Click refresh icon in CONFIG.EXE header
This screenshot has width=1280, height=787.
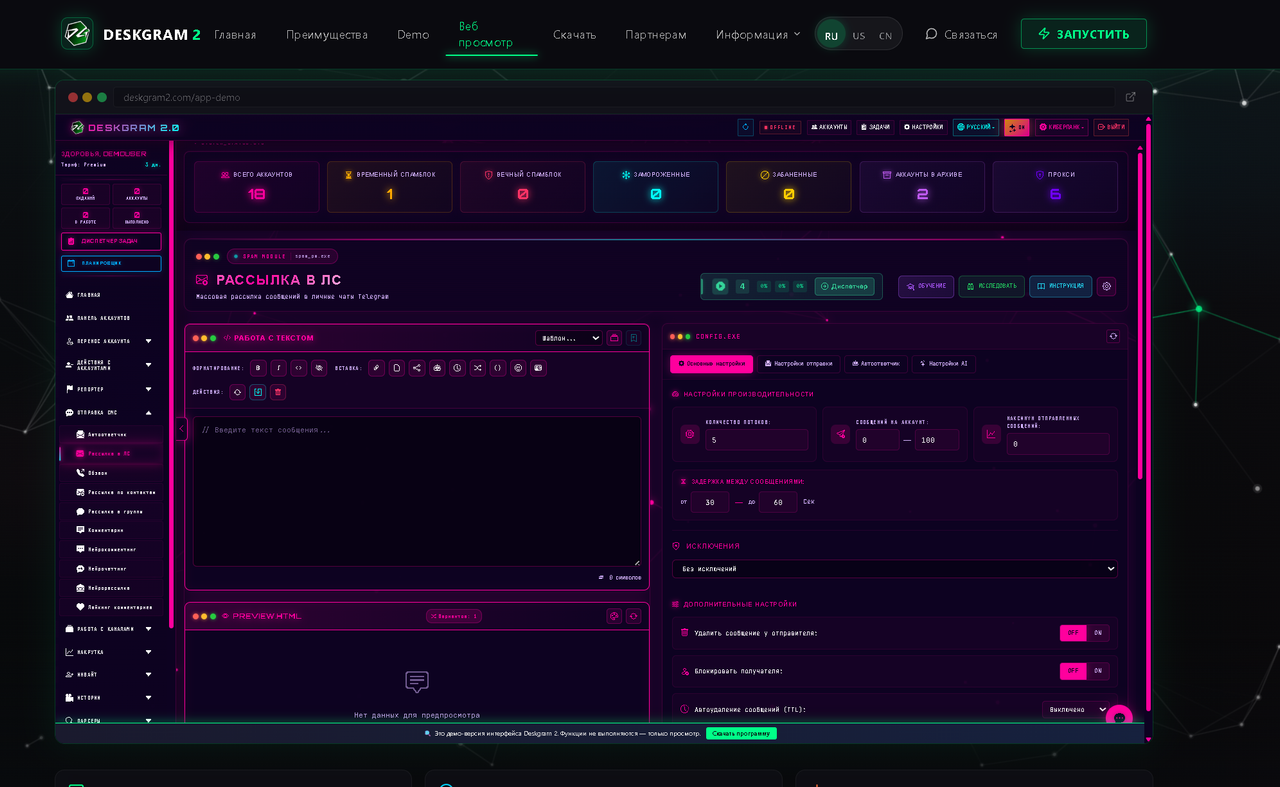pyautogui.click(x=1113, y=337)
